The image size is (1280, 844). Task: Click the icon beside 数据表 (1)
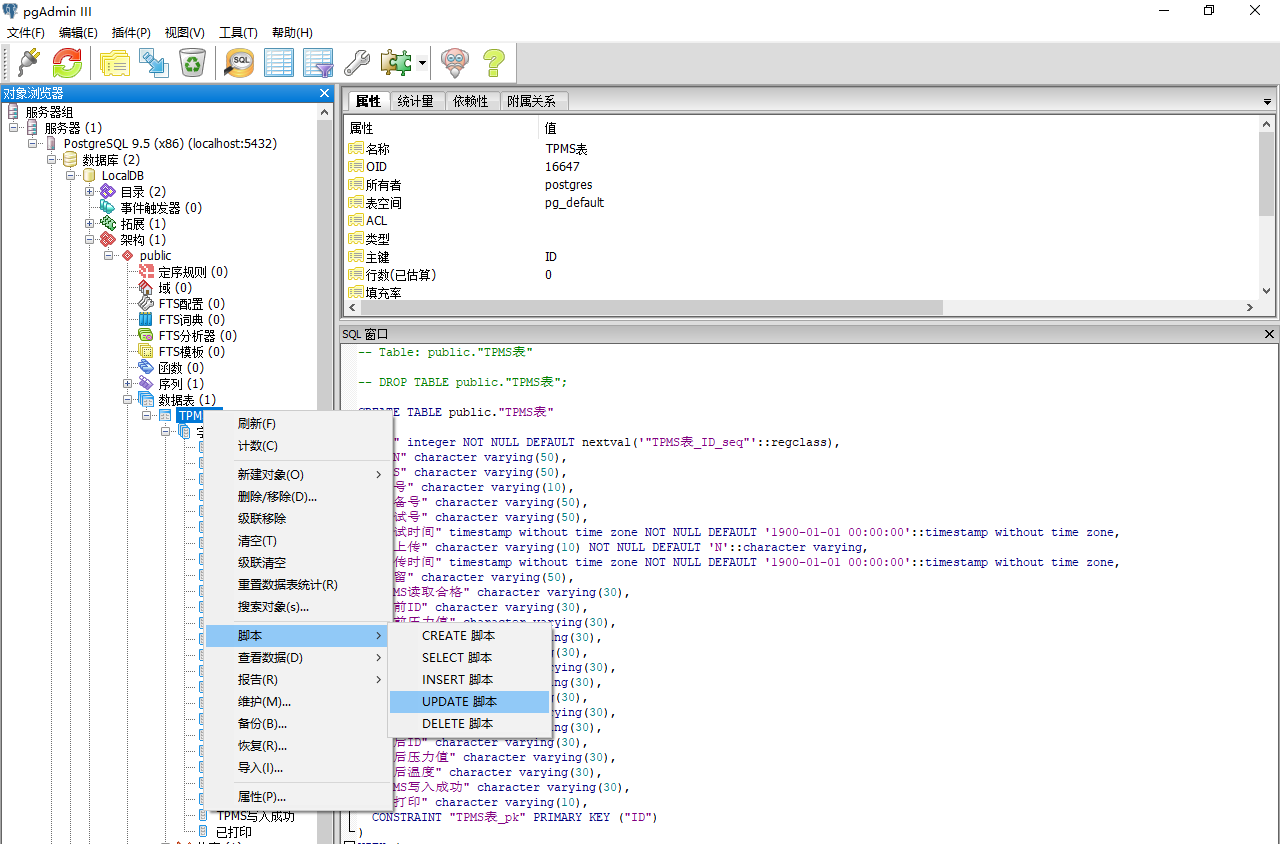pyautogui.click(x=146, y=400)
